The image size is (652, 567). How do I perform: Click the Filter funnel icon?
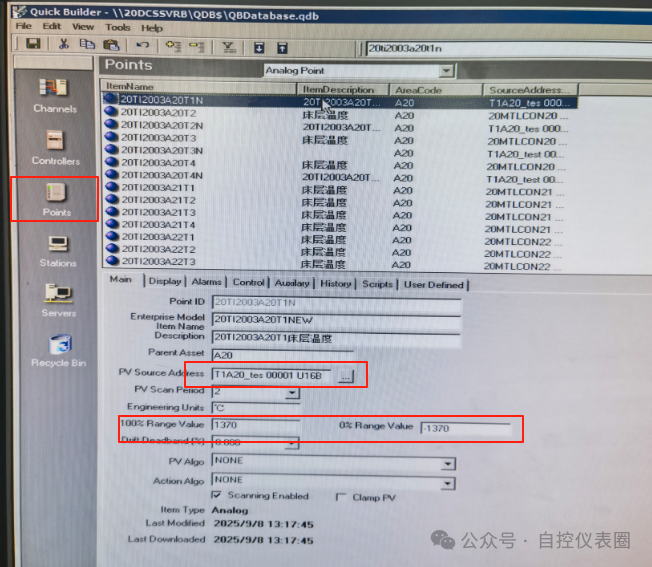pyautogui.click(x=228, y=47)
